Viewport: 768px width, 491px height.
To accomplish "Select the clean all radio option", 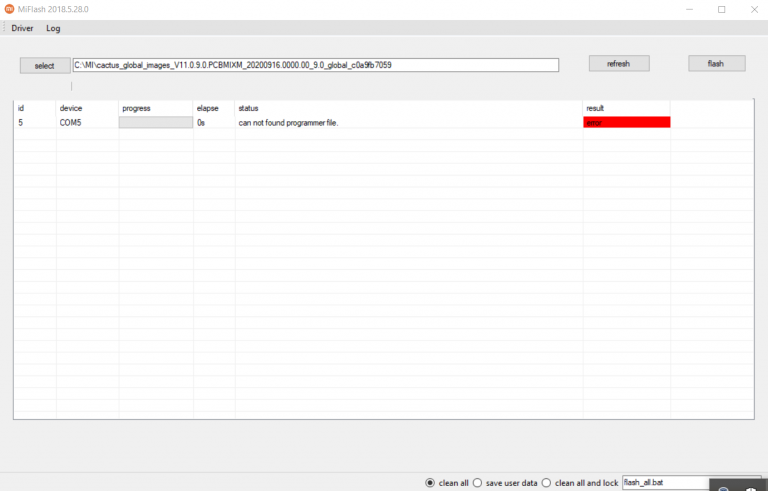I will click(447, 483).
